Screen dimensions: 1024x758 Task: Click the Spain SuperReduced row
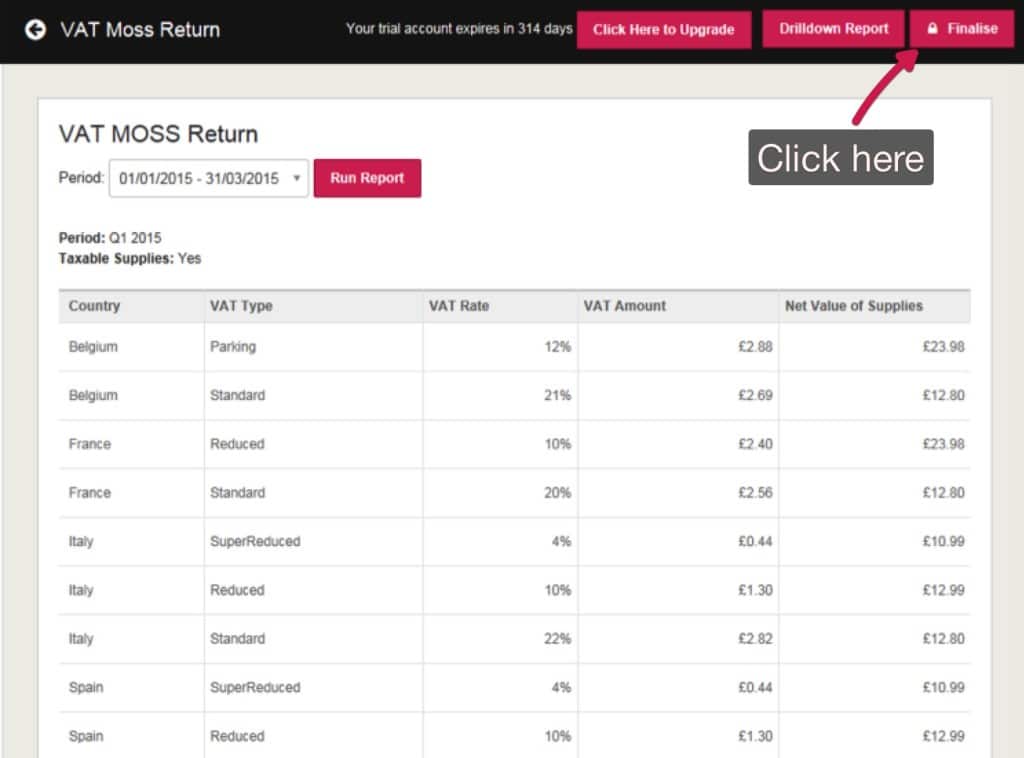[x=254, y=688]
